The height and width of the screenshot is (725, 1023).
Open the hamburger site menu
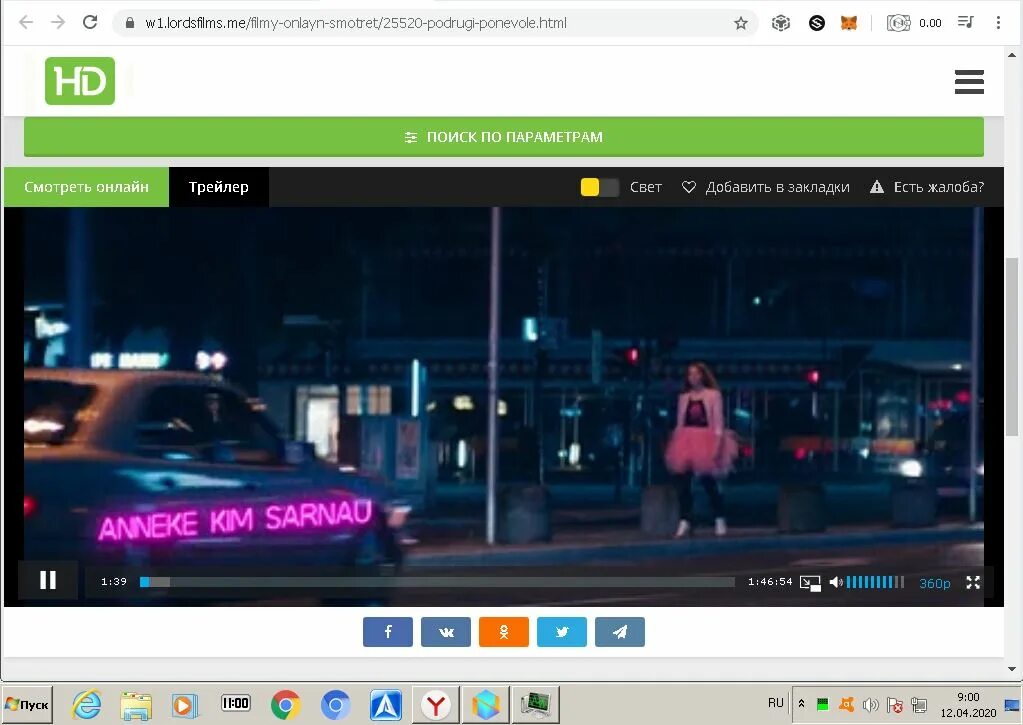click(969, 82)
